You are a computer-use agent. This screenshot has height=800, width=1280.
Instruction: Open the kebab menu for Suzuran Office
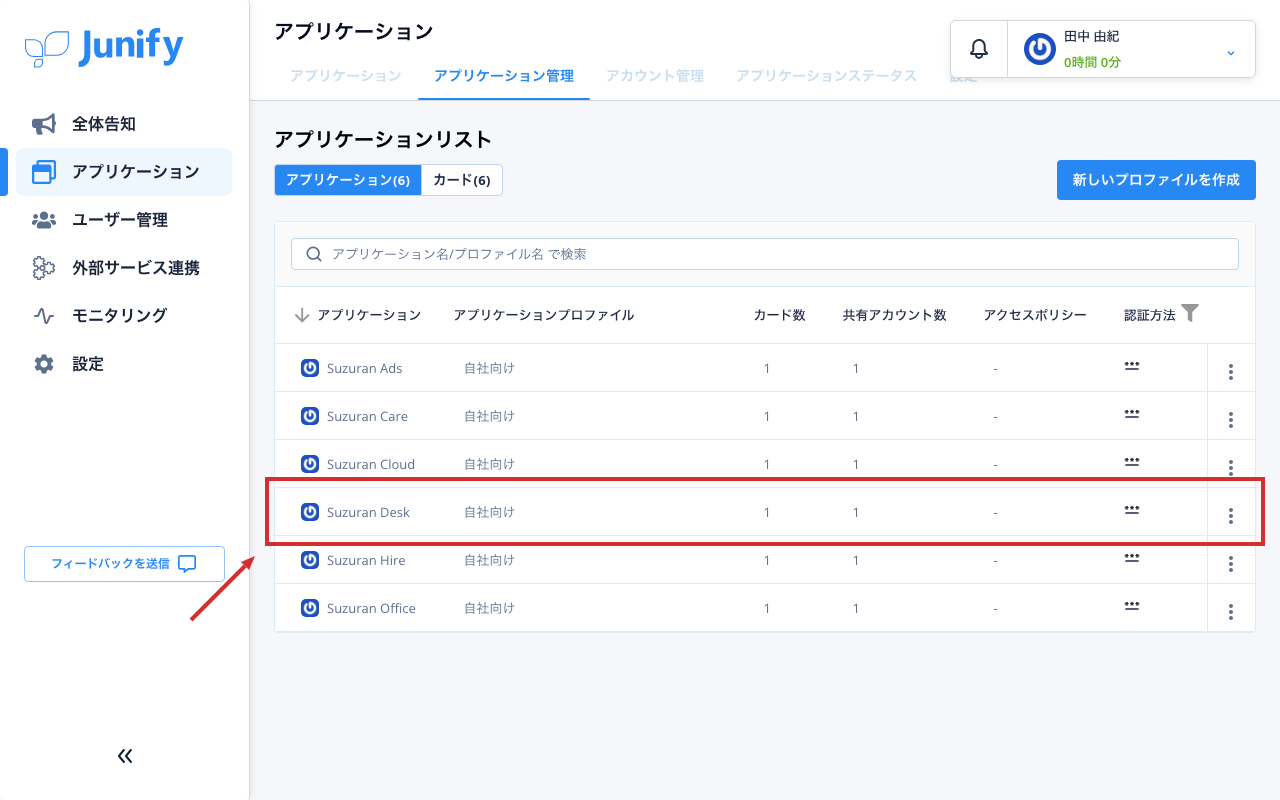1231,612
